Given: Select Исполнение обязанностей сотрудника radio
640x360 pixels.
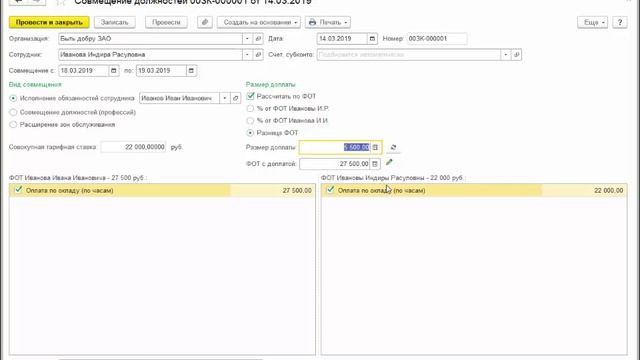Looking at the screenshot, I should 13,98.
